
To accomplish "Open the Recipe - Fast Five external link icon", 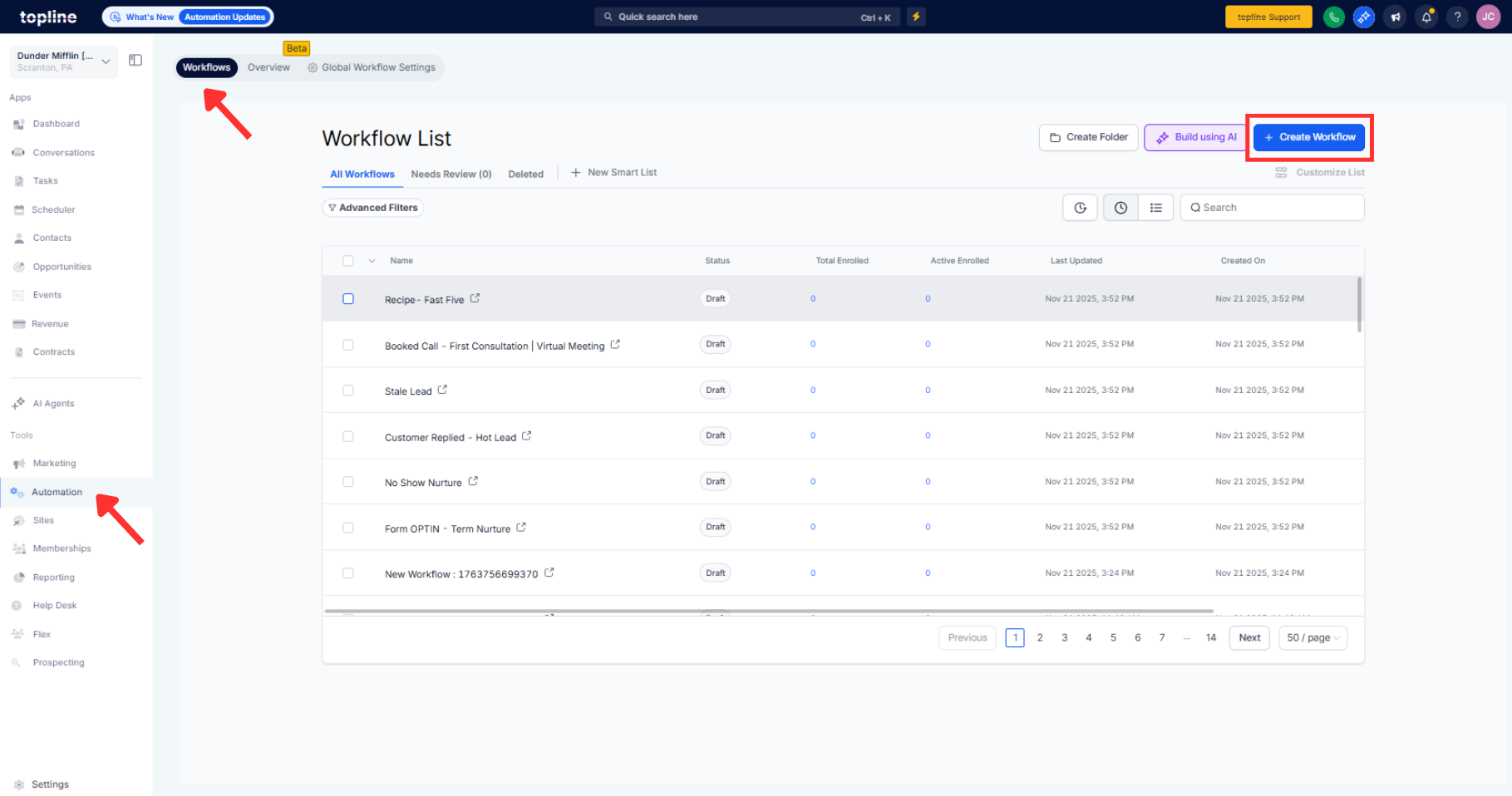I will coord(475,298).
